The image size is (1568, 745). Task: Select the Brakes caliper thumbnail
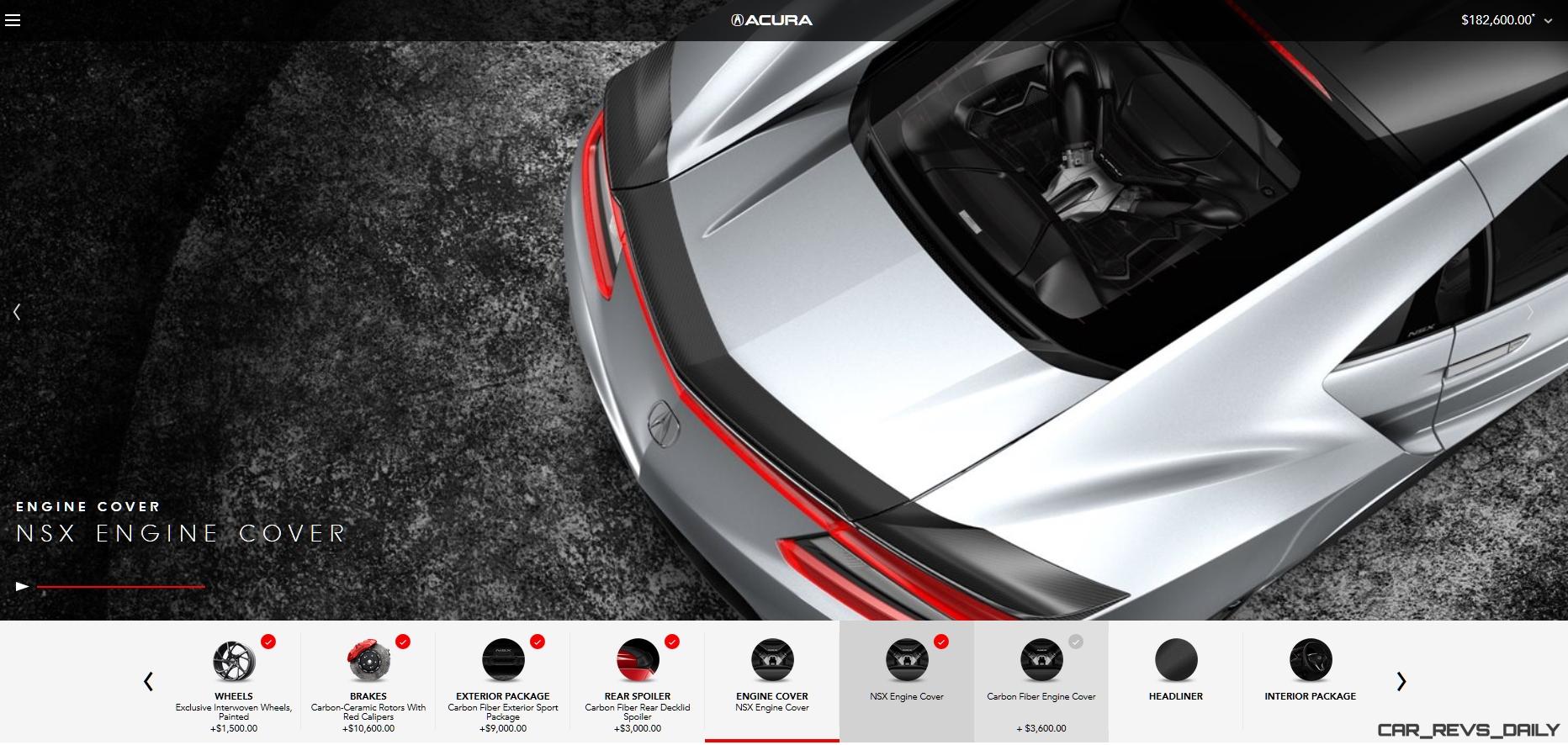tap(368, 660)
